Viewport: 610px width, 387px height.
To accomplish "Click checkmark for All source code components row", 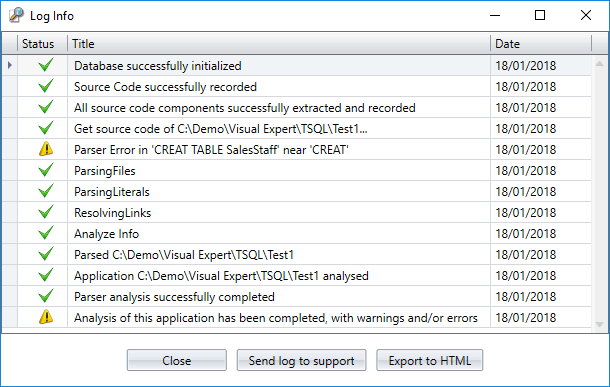I will coord(46,107).
